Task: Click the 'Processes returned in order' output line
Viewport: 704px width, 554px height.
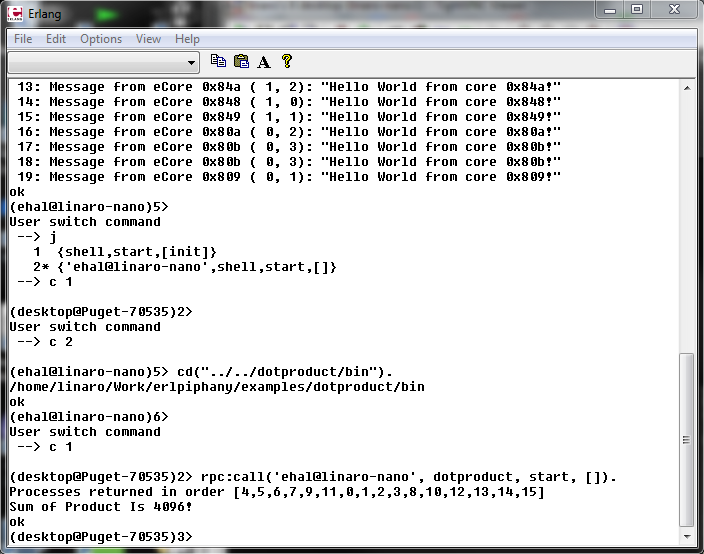Action: tap(277, 492)
